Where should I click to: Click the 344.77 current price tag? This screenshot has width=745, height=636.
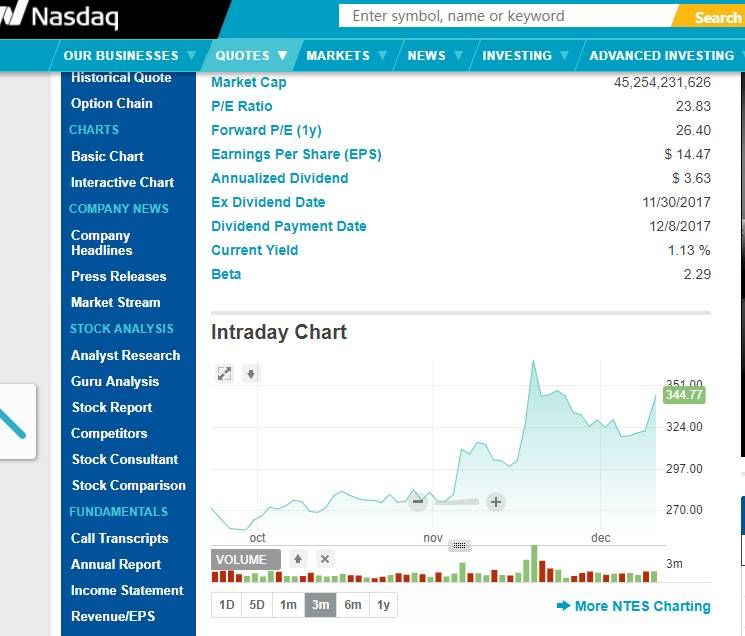[684, 395]
